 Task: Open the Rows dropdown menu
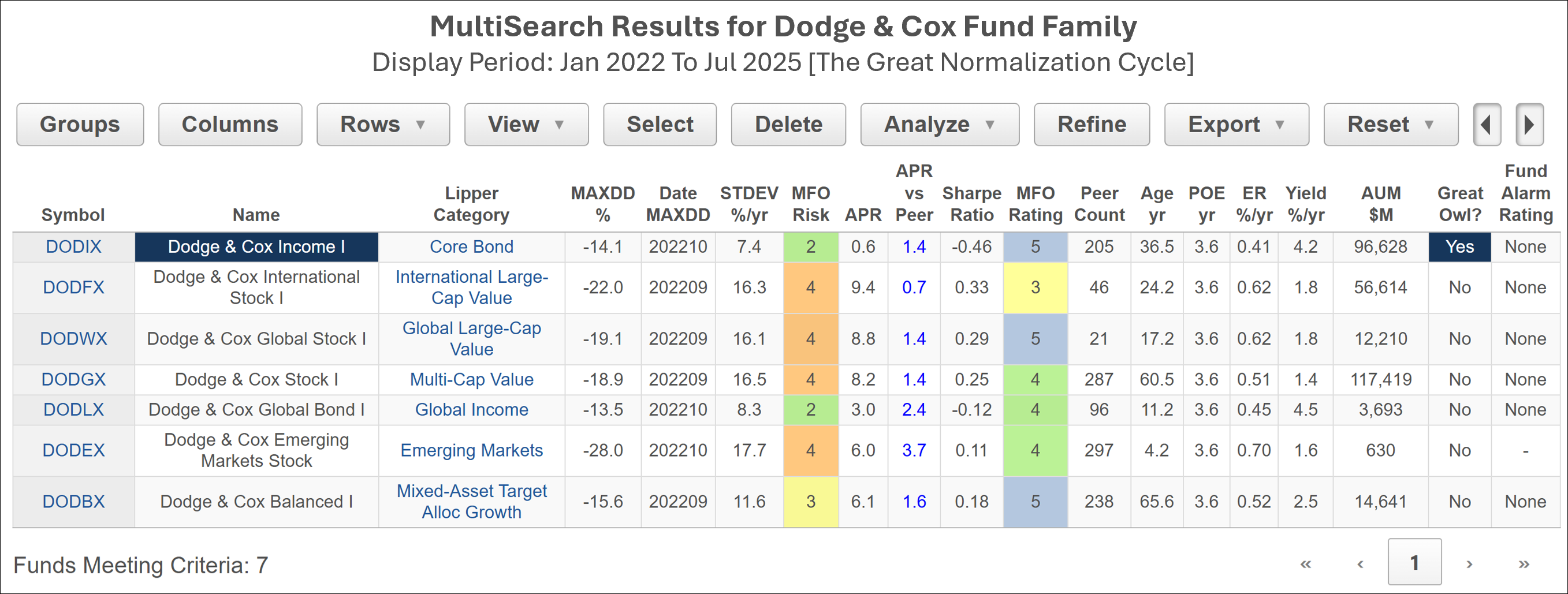tap(383, 125)
